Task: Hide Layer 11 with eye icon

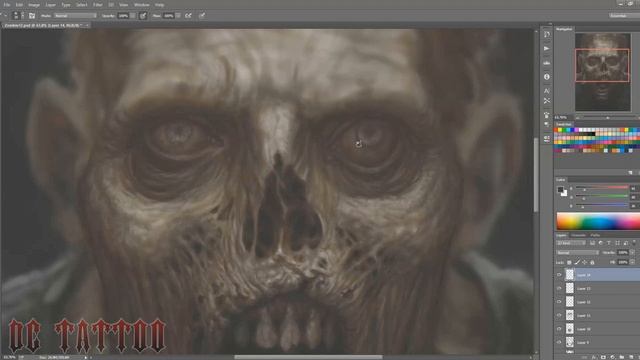Action: [559, 316]
